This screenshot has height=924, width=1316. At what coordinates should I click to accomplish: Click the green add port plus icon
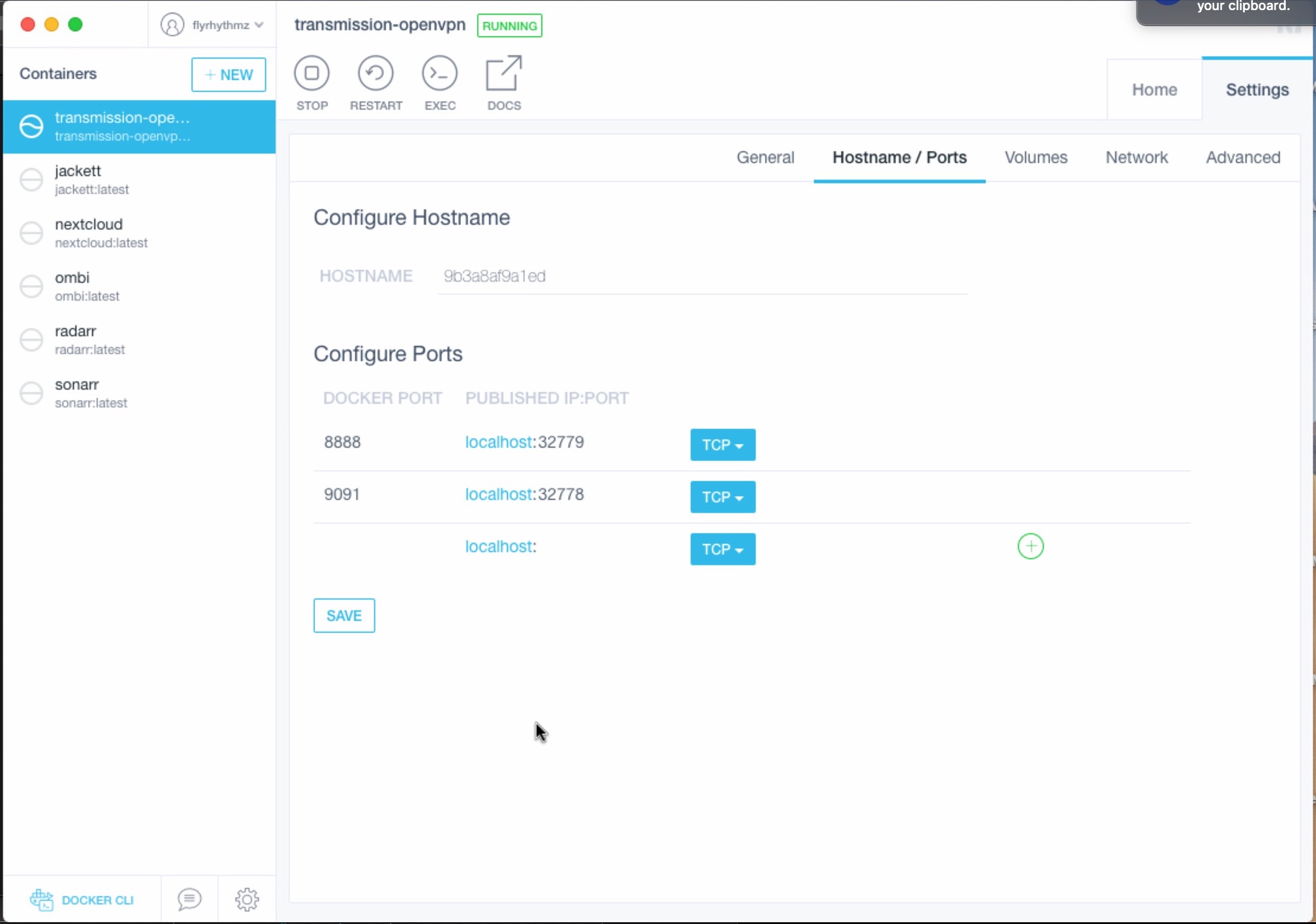[1030, 546]
